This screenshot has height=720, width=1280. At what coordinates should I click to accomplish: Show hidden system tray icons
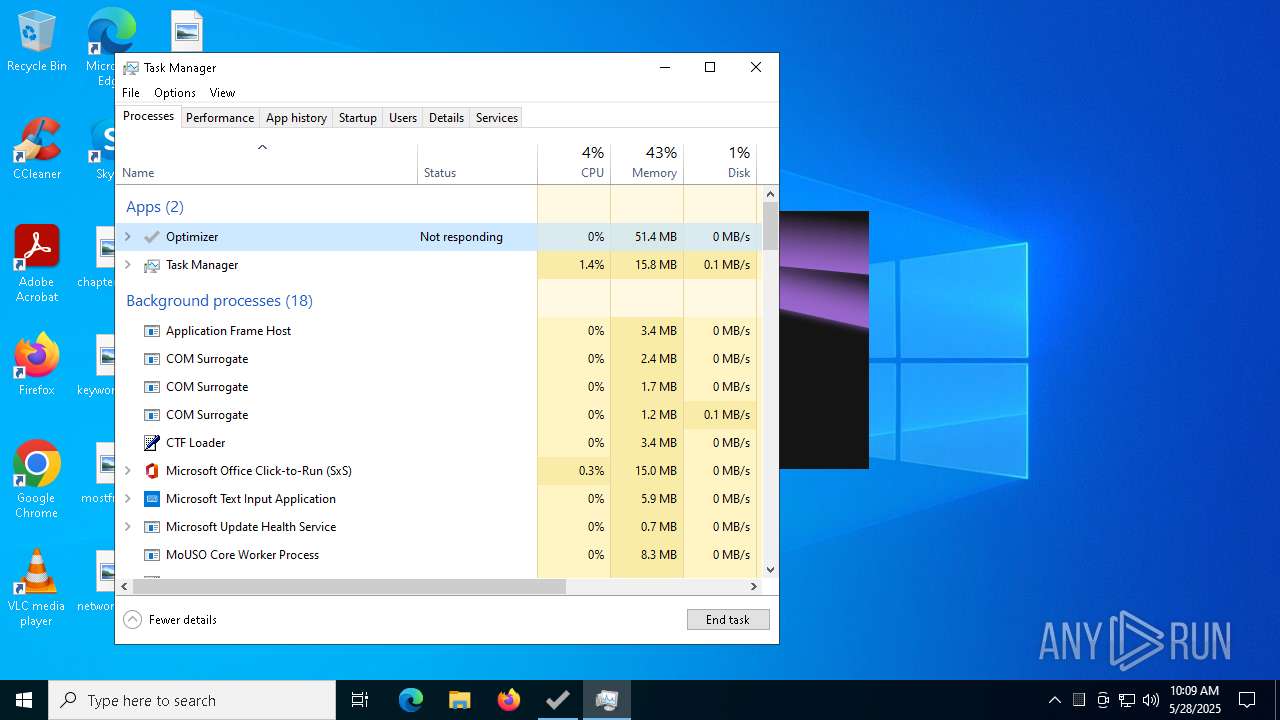point(1054,700)
